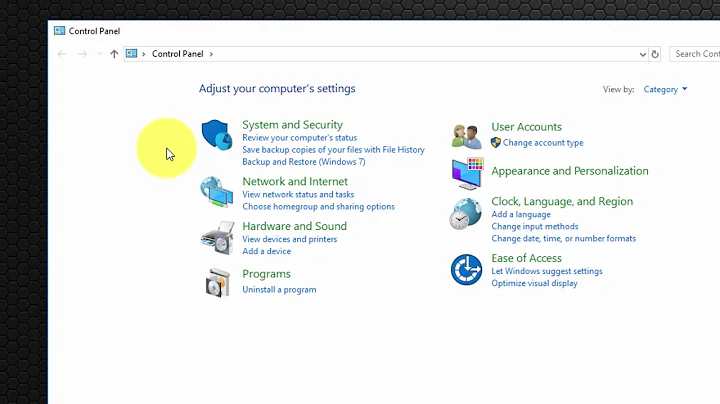Image resolution: width=720 pixels, height=404 pixels.
Task: Open Appearance and Personalization category
Action: [570, 171]
